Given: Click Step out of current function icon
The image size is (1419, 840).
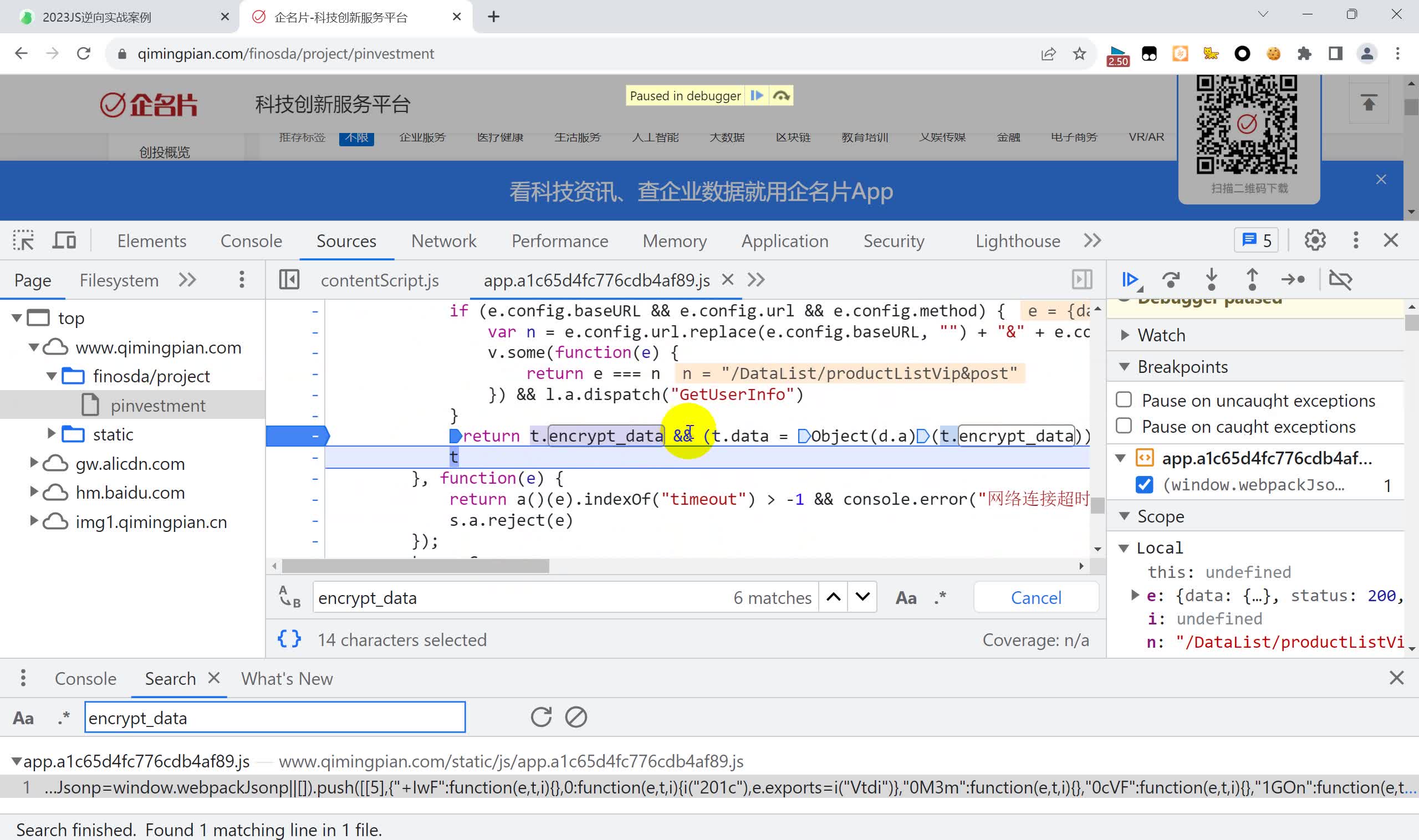Looking at the screenshot, I should coord(1253,280).
